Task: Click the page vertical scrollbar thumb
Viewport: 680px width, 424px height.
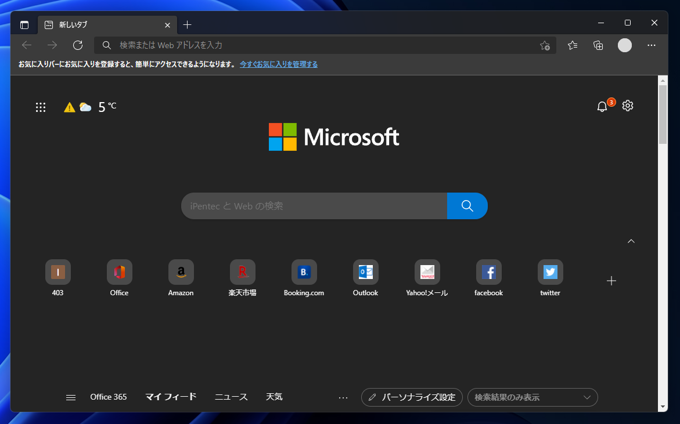Action: coord(662,114)
